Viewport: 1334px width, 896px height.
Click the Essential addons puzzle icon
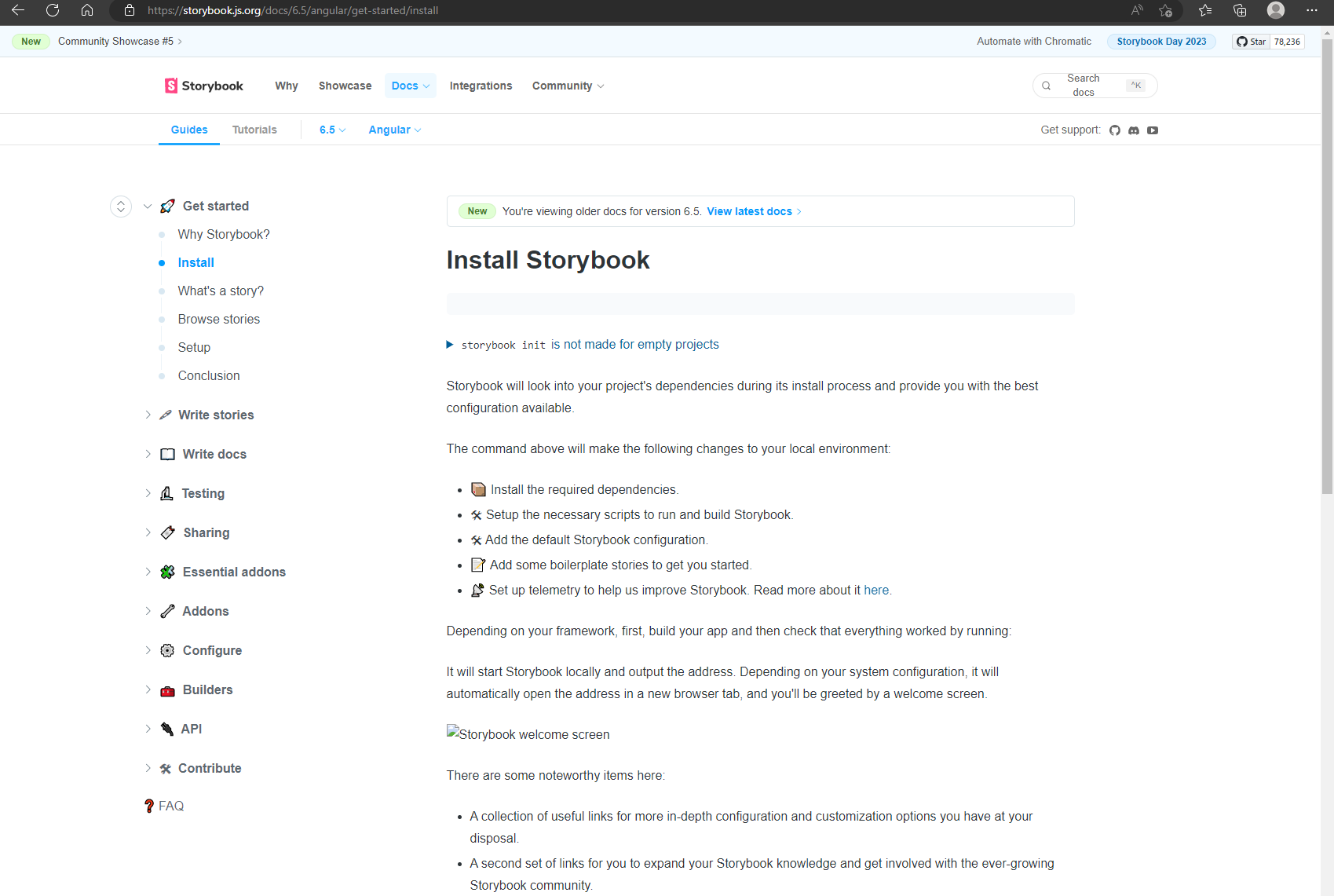pos(167,572)
